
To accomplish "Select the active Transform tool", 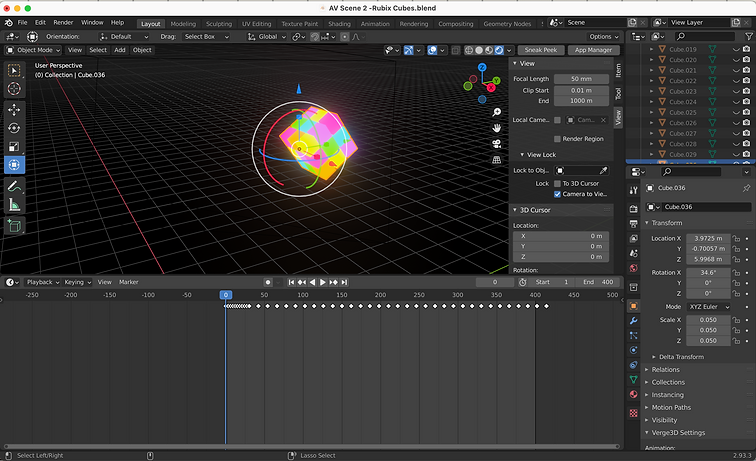I will pyautogui.click(x=14, y=165).
